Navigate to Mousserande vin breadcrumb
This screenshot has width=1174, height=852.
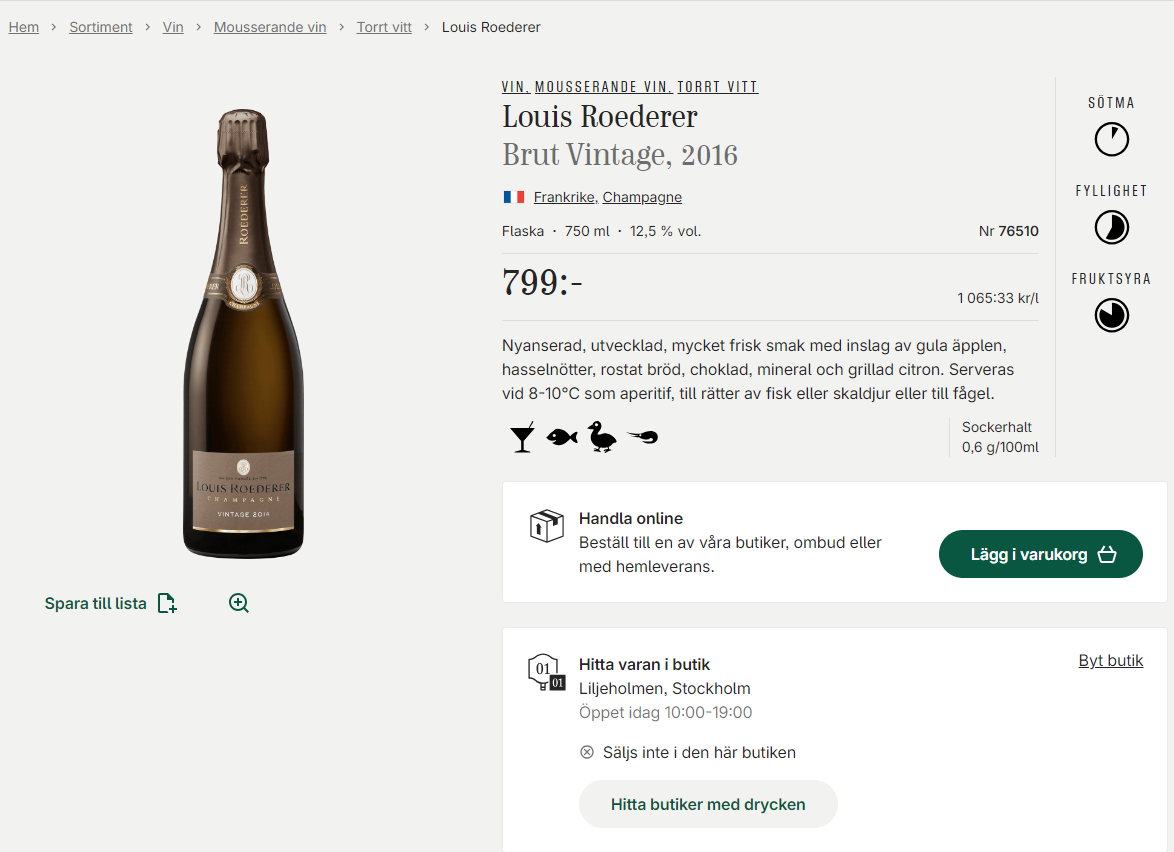point(270,27)
